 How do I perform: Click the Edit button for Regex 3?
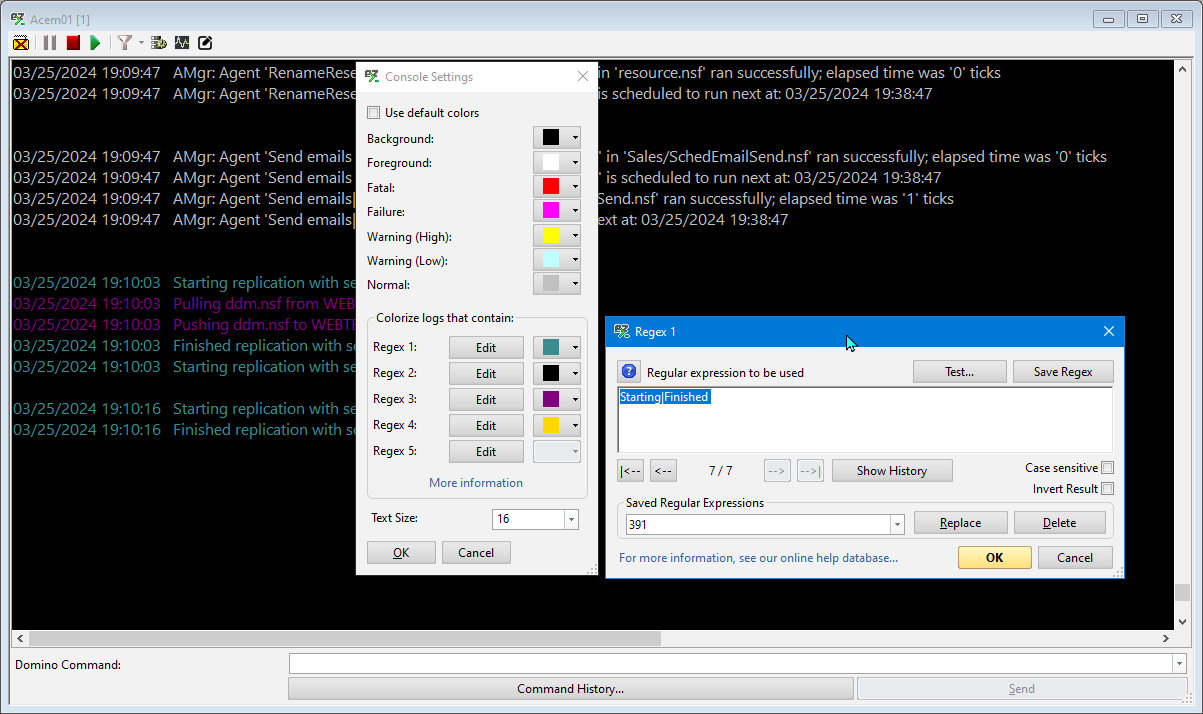(x=486, y=399)
